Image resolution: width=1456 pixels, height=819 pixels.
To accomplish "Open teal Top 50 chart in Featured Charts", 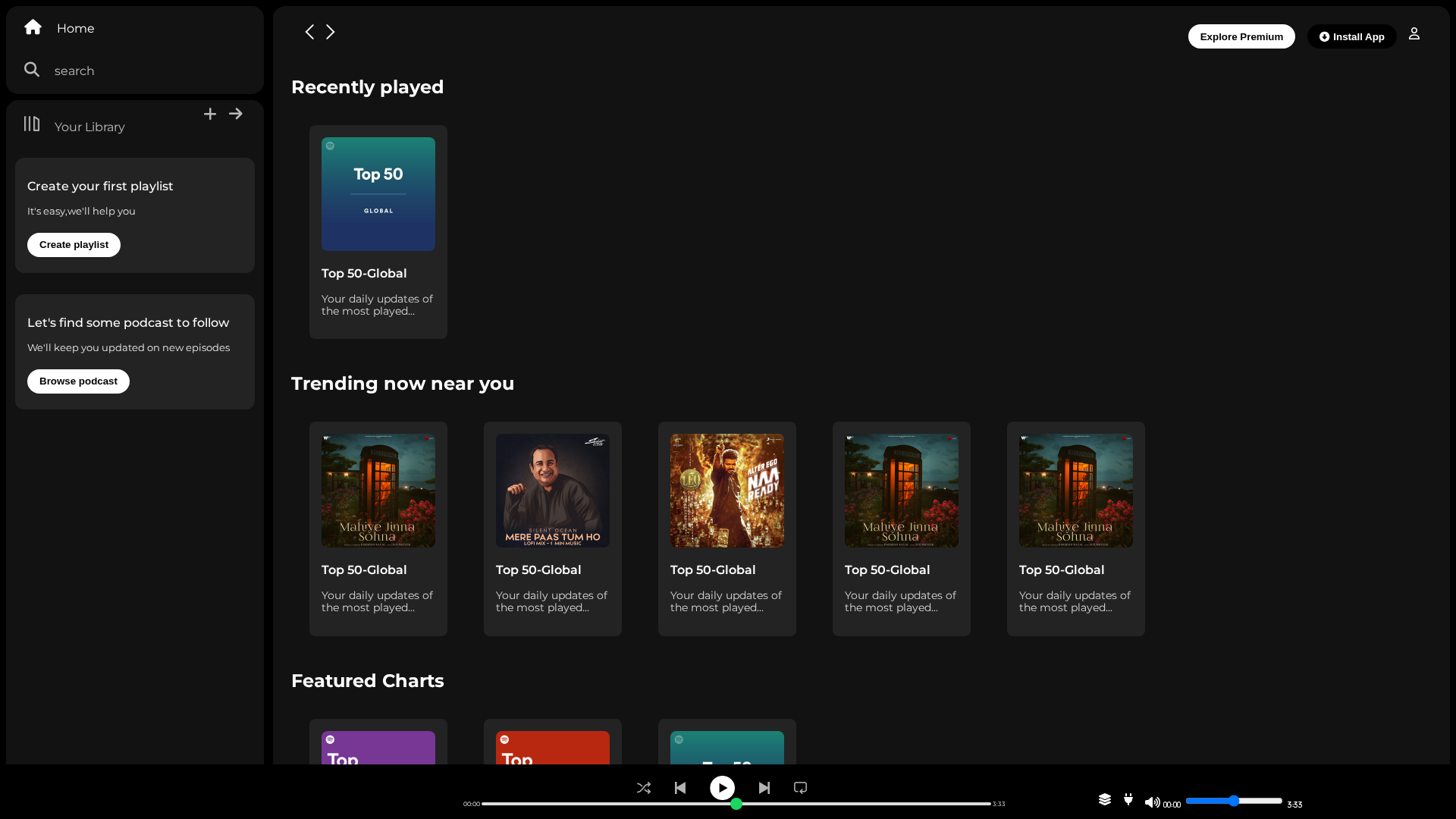I will coord(727,748).
